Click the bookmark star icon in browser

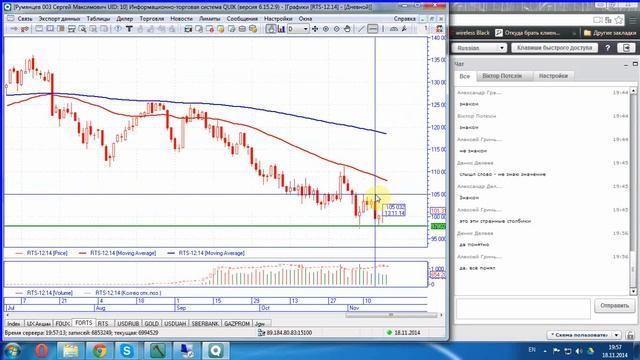[x=619, y=20]
